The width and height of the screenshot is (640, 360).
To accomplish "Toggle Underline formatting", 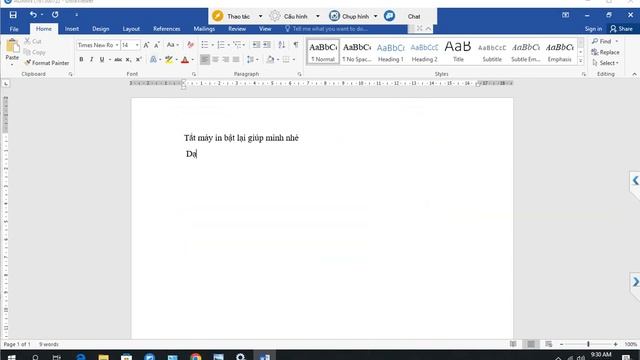I will click(x=102, y=60).
